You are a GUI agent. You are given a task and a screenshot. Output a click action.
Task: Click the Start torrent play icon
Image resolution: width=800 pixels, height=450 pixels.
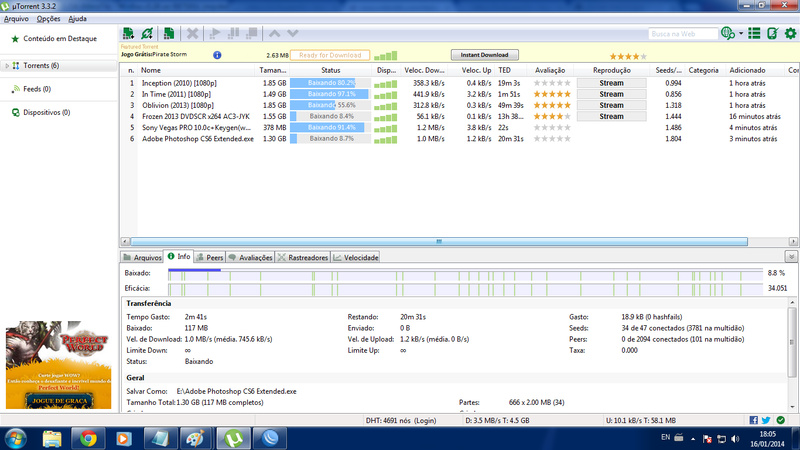(x=215, y=34)
